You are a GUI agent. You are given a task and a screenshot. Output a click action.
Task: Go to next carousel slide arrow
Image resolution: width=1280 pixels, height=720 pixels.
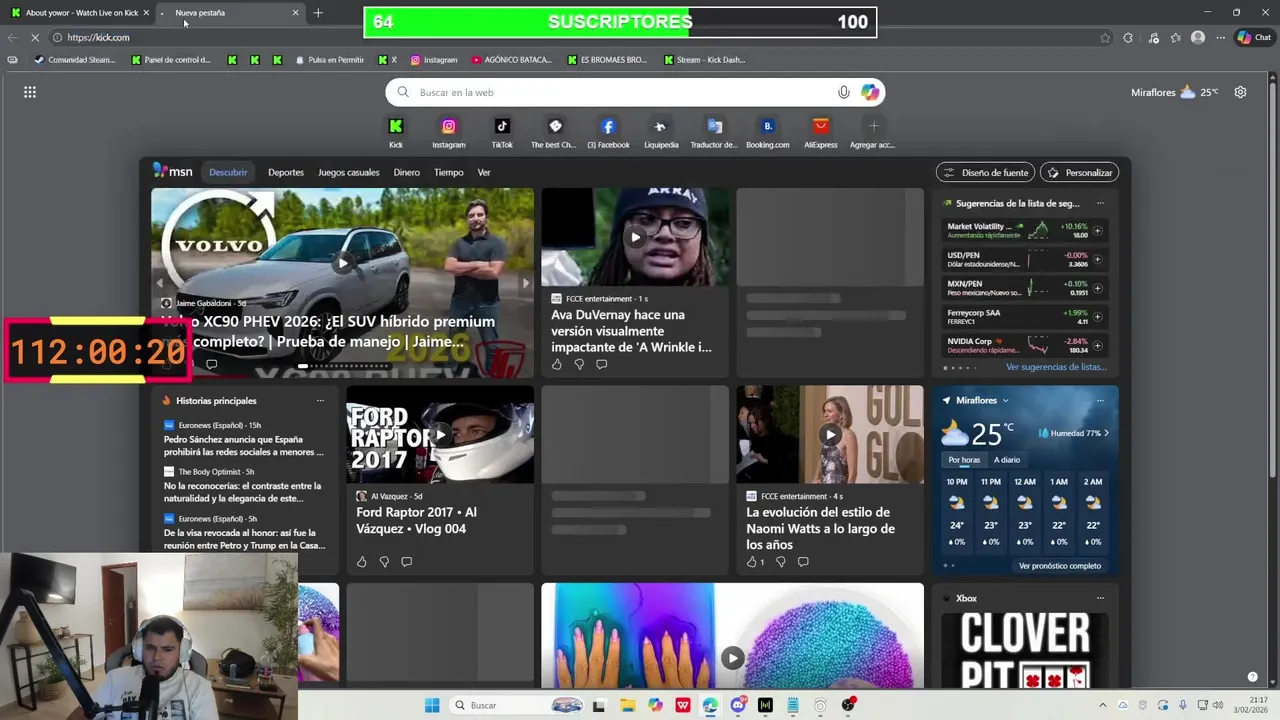[x=526, y=283]
